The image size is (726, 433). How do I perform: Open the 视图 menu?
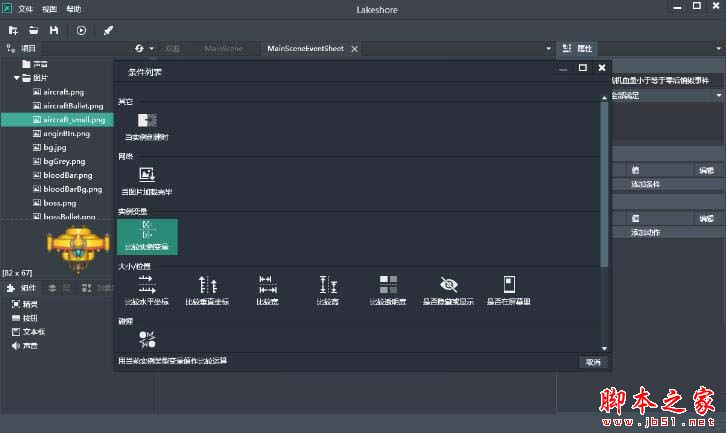click(x=50, y=9)
